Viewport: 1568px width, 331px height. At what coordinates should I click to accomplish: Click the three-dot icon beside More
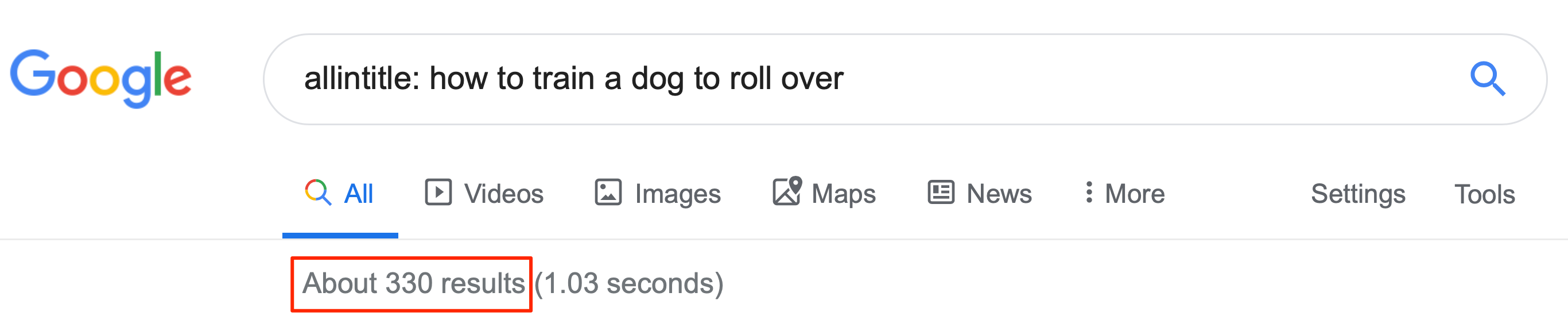pos(1089,192)
